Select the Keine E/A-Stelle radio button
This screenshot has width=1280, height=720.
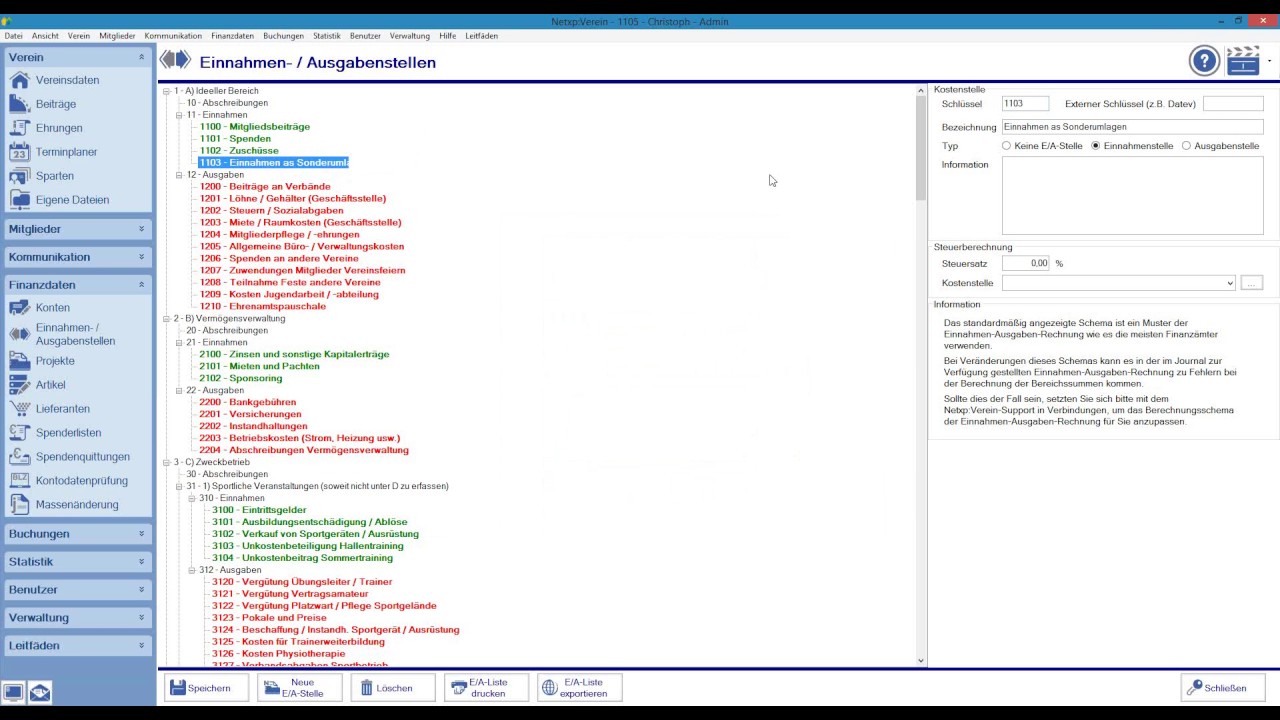[1006, 146]
